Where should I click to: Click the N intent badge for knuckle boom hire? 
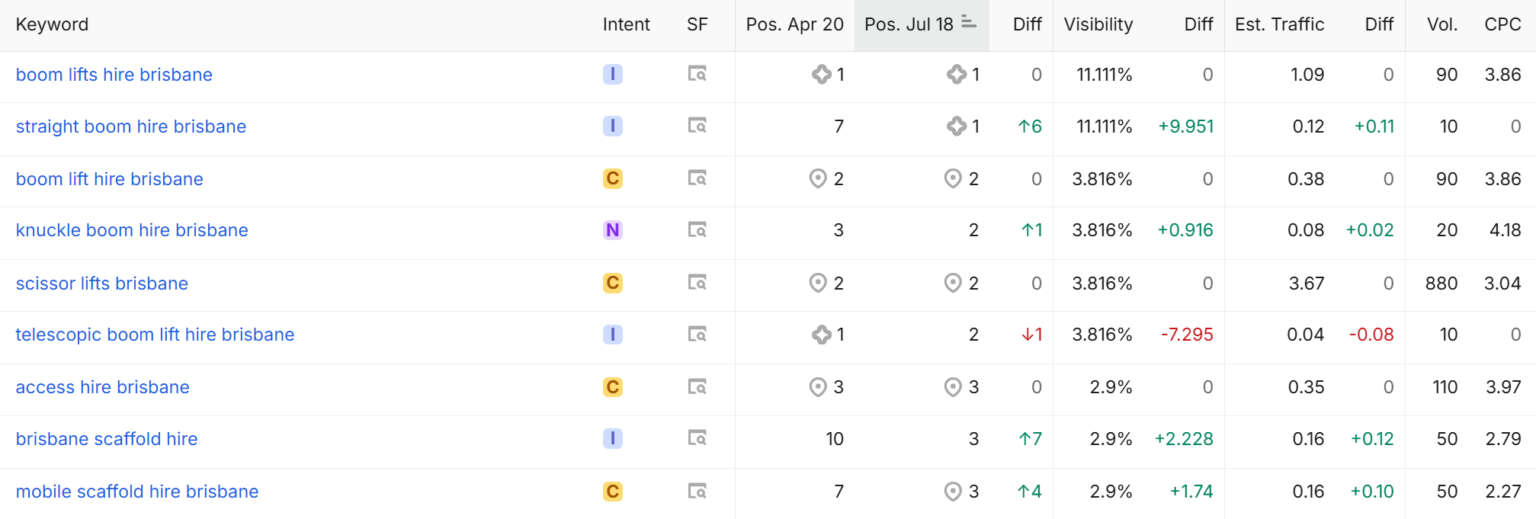[613, 230]
